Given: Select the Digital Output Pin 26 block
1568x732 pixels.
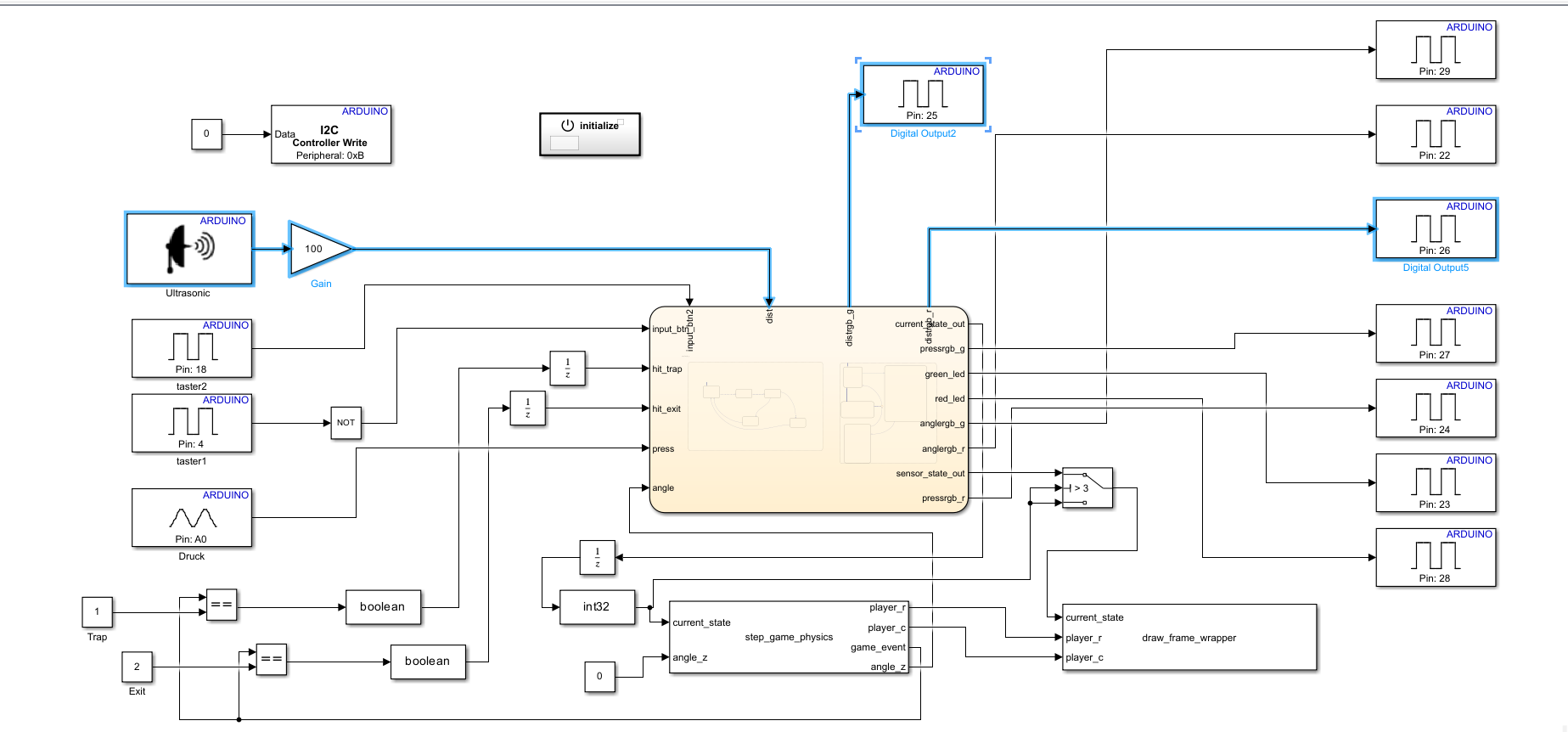Looking at the screenshot, I should [x=1435, y=229].
